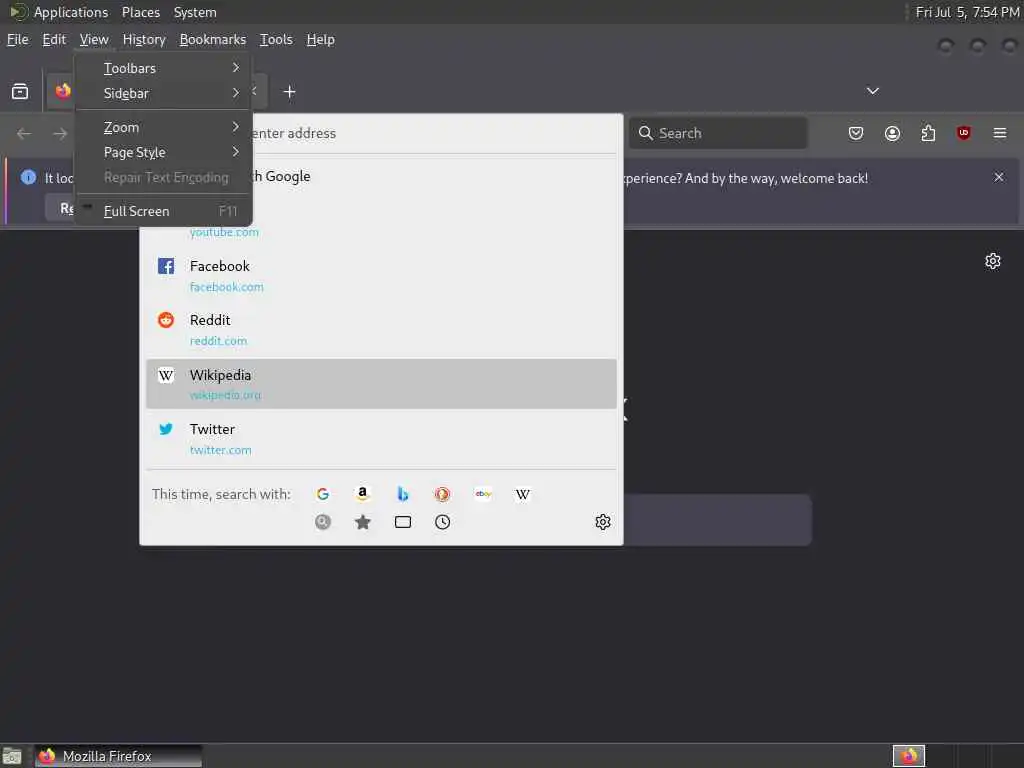
Task: Open the File menu
Action: coord(18,39)
